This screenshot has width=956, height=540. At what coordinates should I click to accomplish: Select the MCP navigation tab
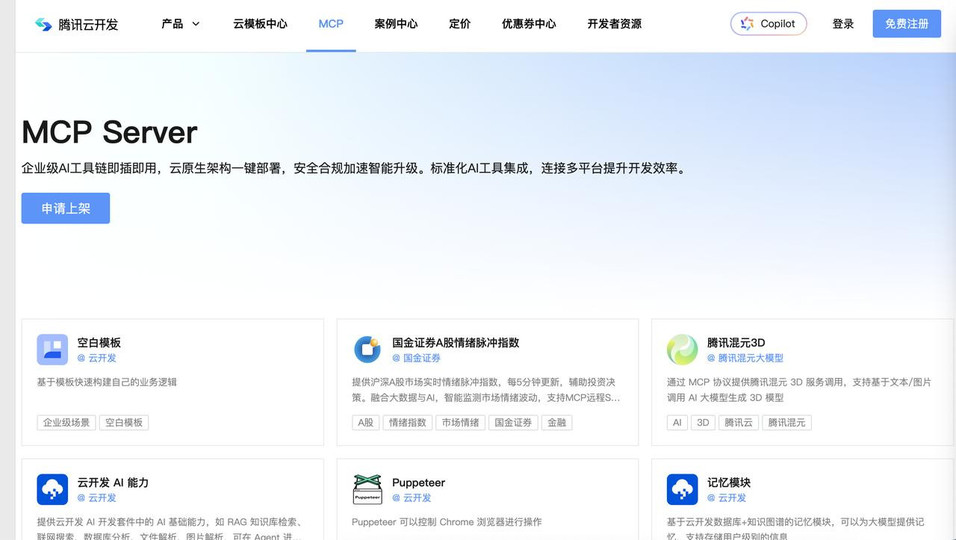pos(331,24)
